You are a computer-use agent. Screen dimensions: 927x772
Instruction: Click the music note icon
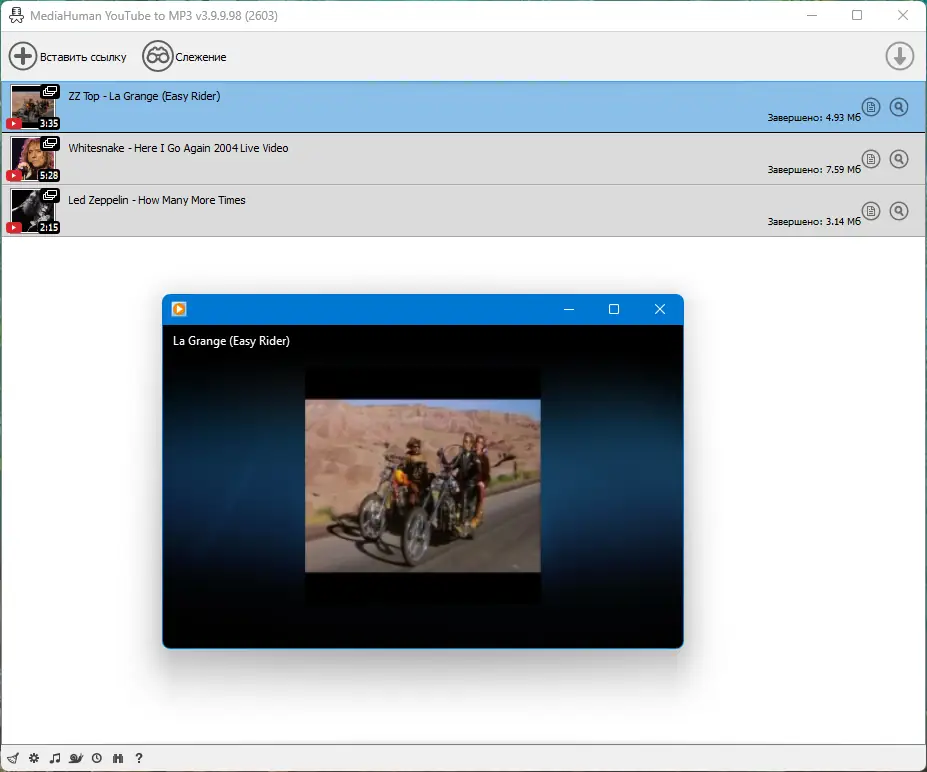[x=55, y=758]
